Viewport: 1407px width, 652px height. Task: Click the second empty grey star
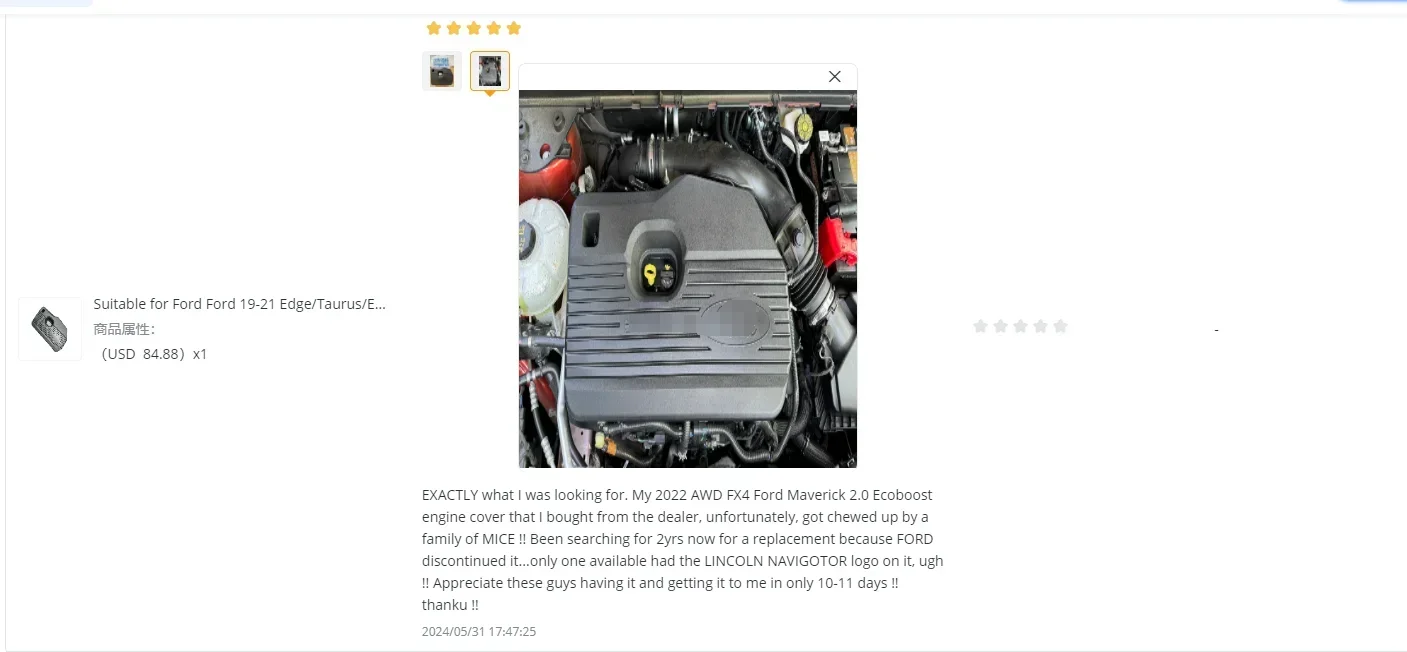(1000, 326)
